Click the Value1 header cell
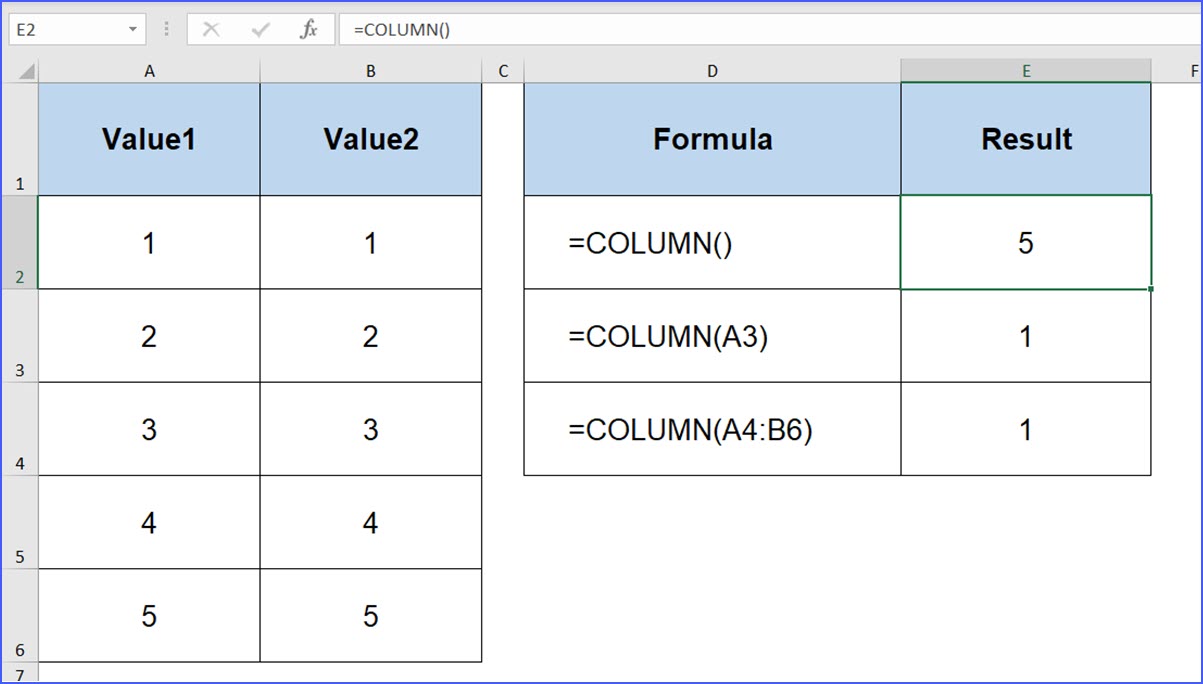 pos(149,139)
